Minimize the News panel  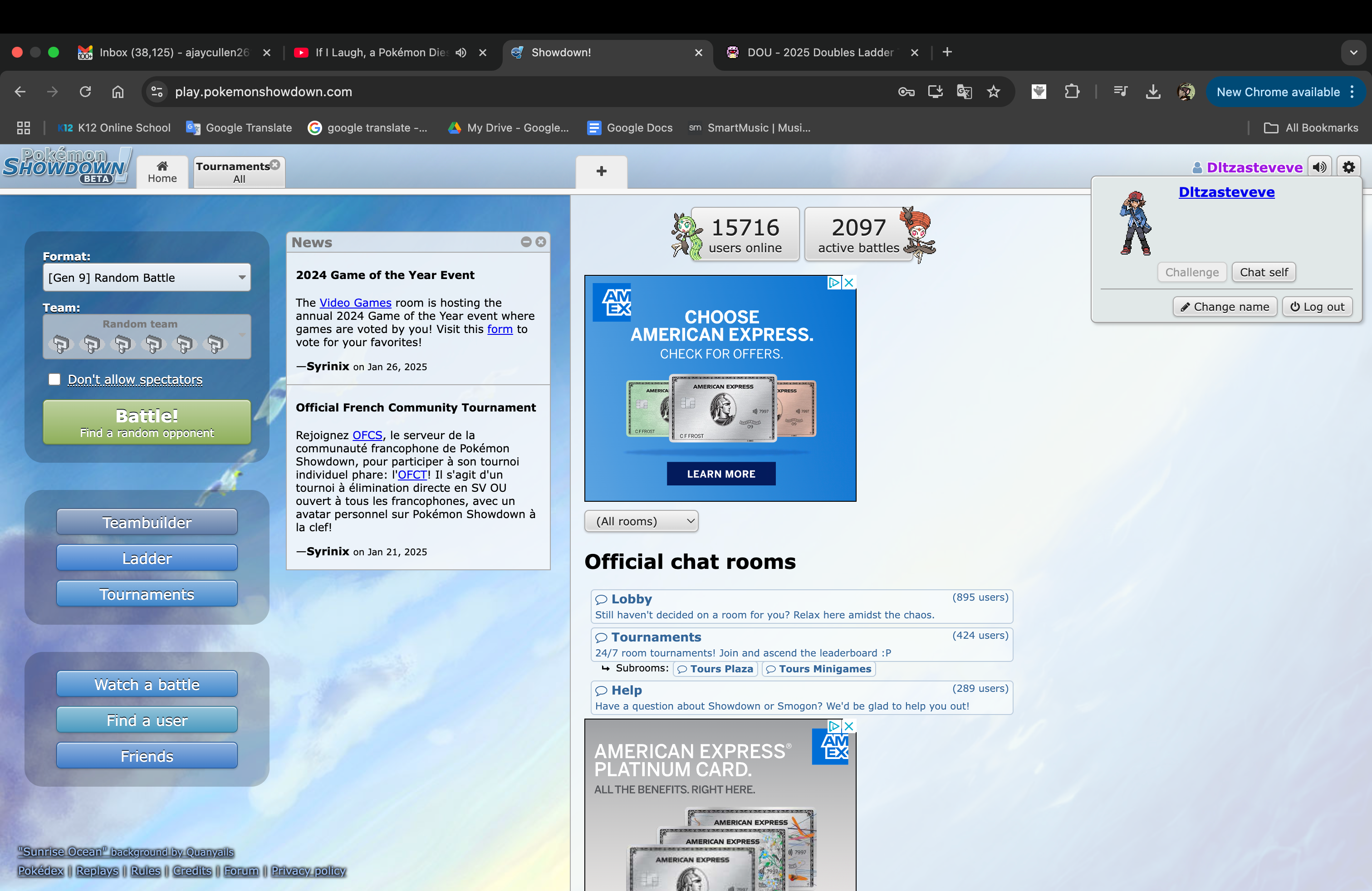[526, 242]
